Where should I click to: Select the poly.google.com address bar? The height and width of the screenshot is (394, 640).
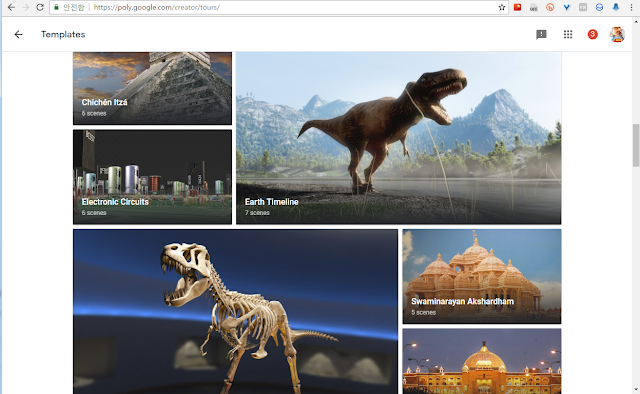click(279, 7)
